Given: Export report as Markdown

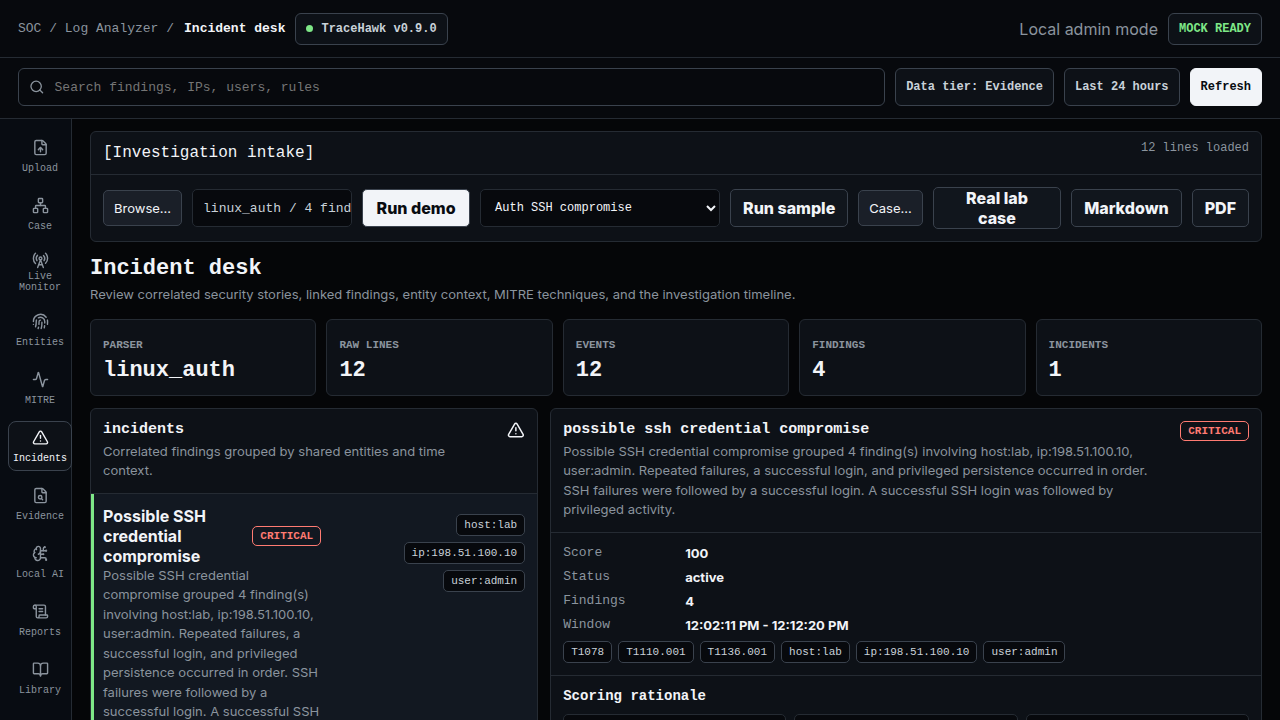Looking at the screenshot, I should (x=1126, y=208).
